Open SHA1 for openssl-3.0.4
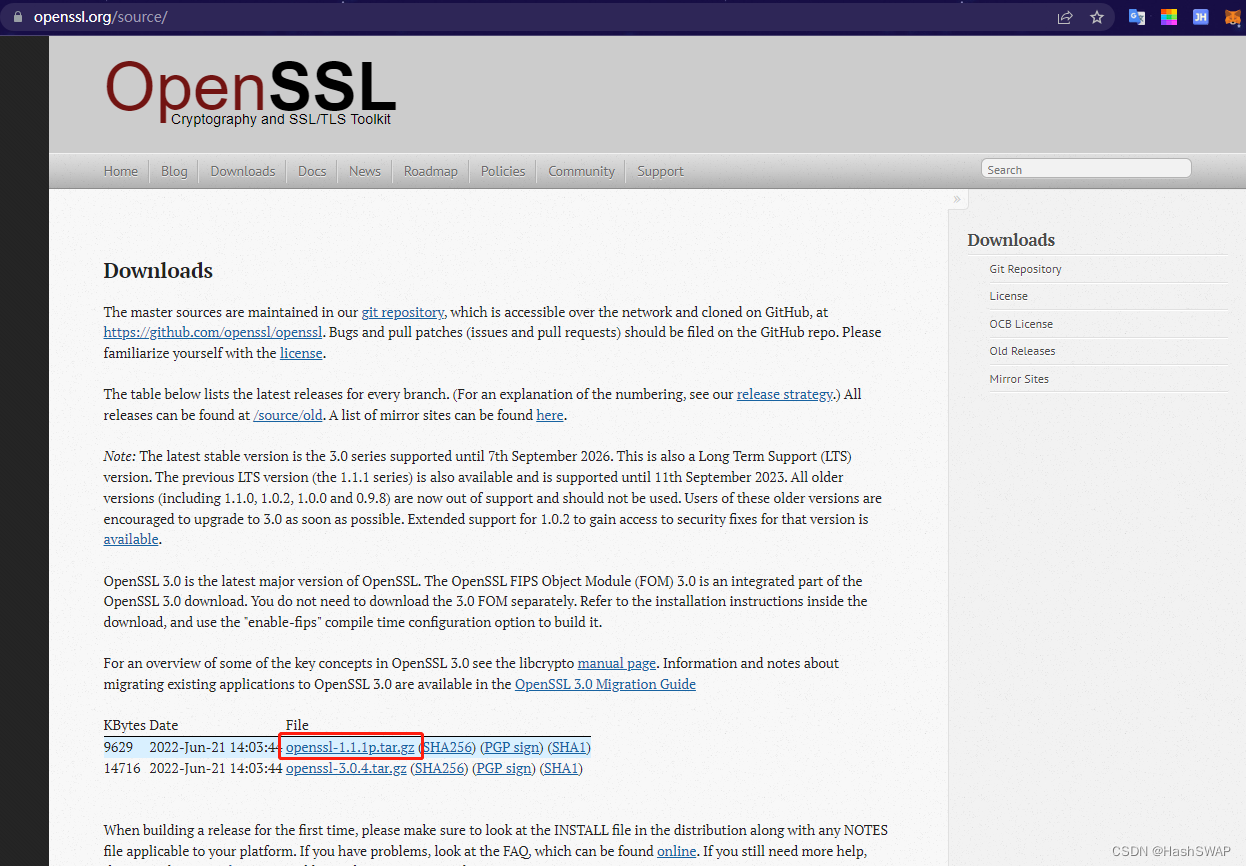Screen dimensions: 1246x866 561,769
